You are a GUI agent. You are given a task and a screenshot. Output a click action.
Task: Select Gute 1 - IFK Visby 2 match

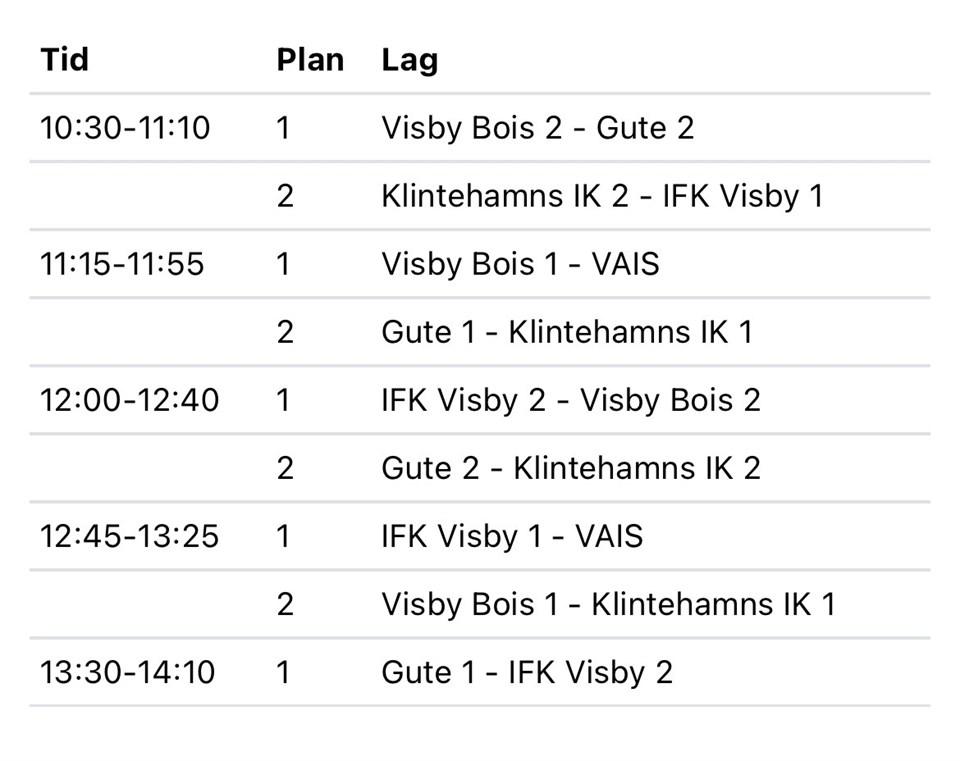(527, 673)
